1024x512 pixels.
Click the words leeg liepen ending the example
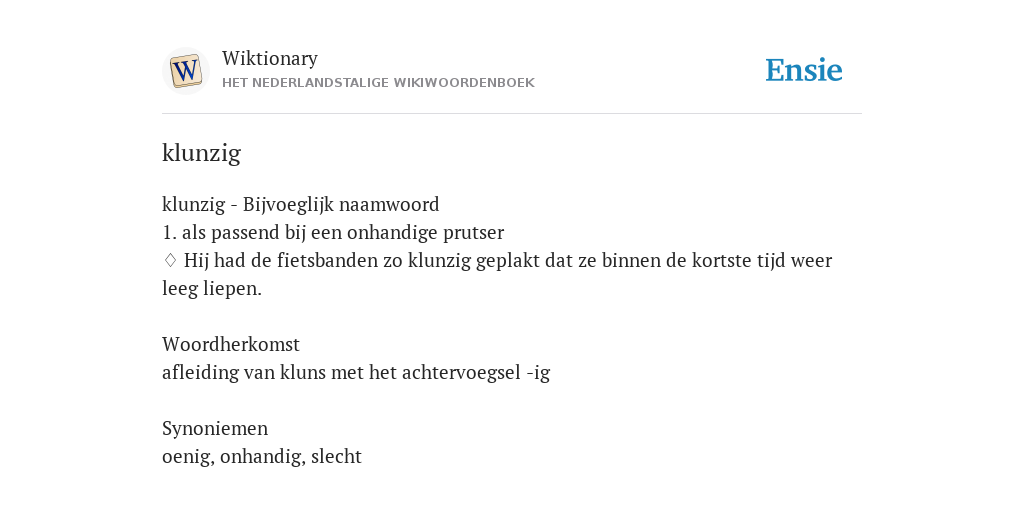[212, 289]
